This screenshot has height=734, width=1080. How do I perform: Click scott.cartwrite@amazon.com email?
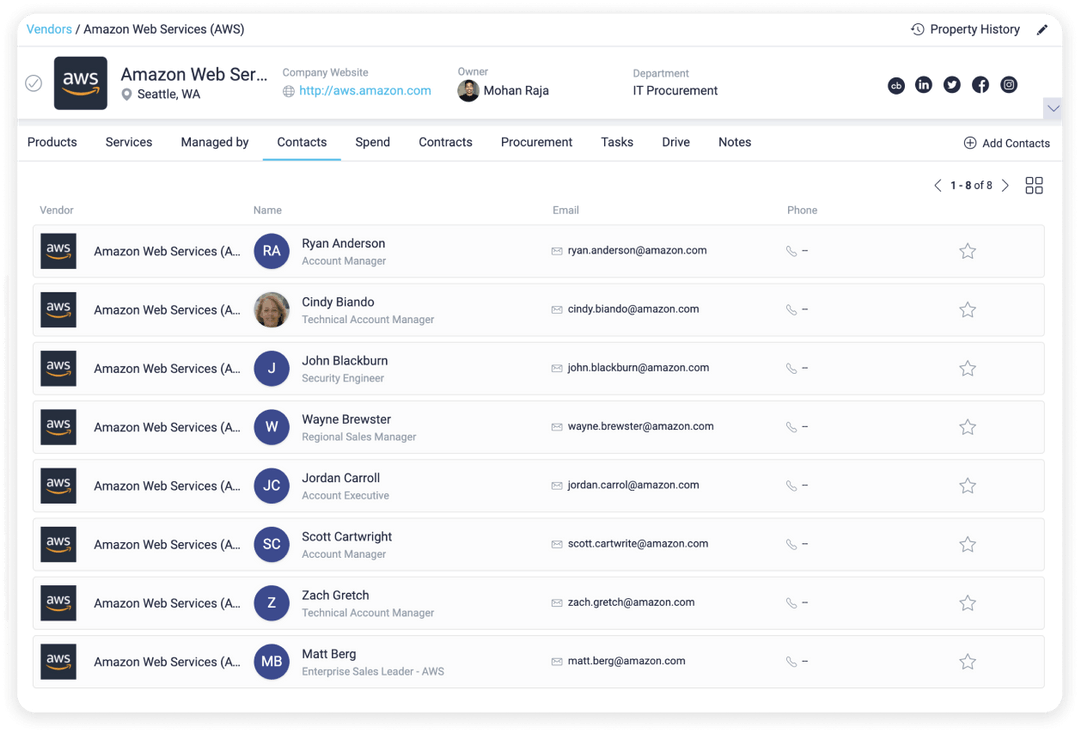pos(638,543)
